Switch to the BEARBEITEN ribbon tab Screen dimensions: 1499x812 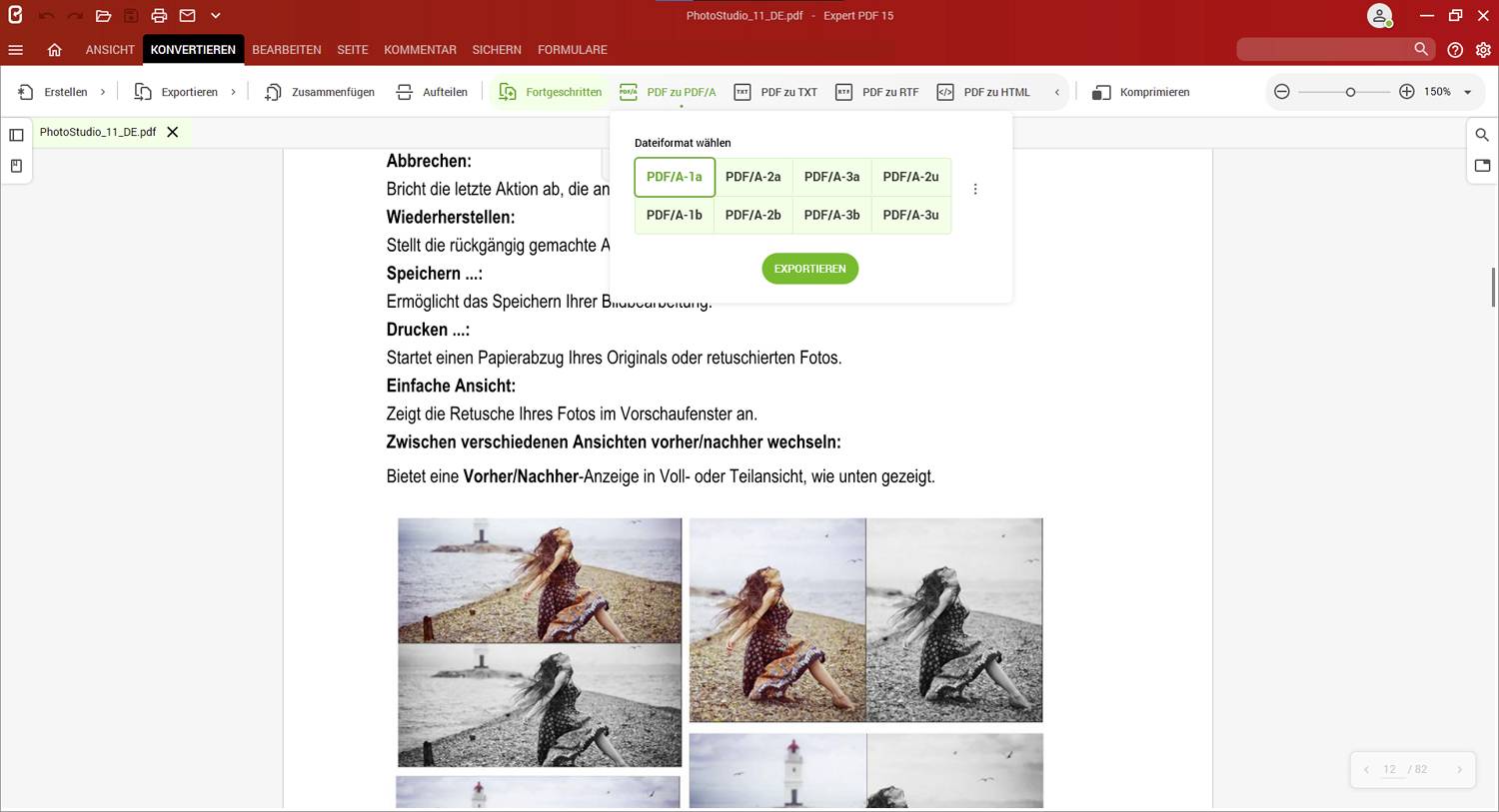(286, 49)
